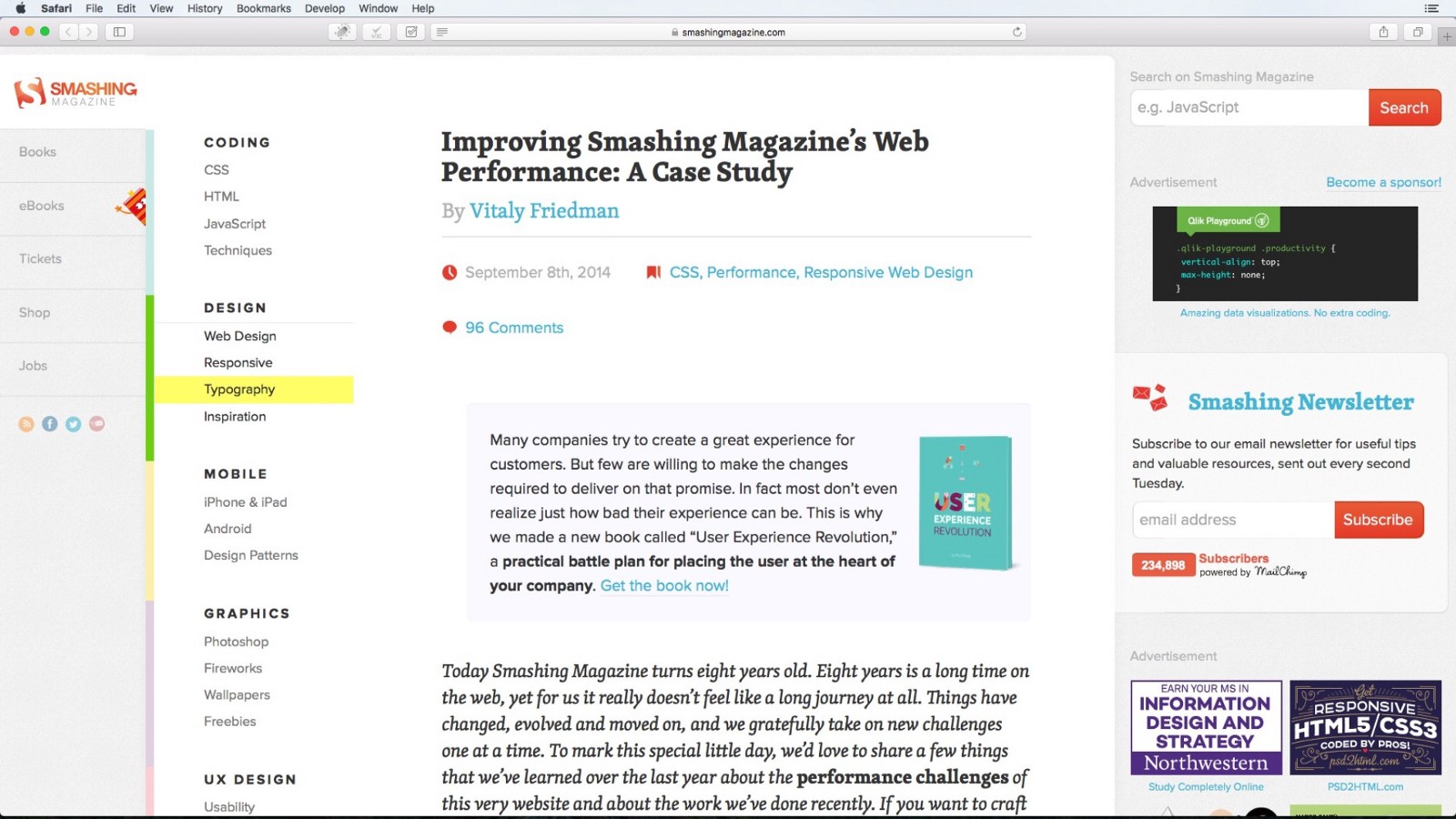Screen dimensions: 1456x819
Task: Open the JavaScript coding category
Action: pyautogui.click(x=235, y=224)
